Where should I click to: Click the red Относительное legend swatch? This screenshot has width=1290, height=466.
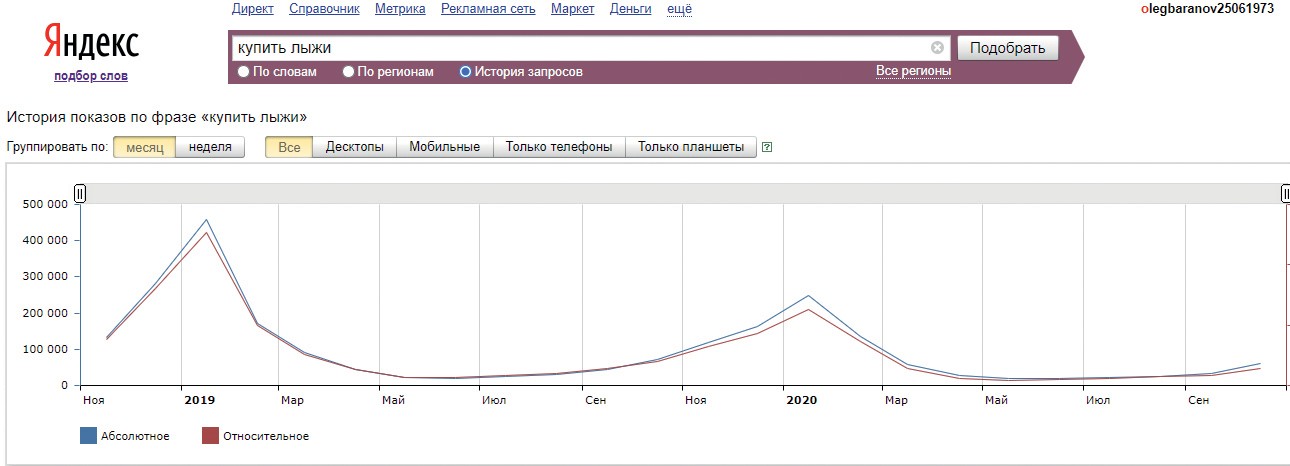click(x=210, y=436)
